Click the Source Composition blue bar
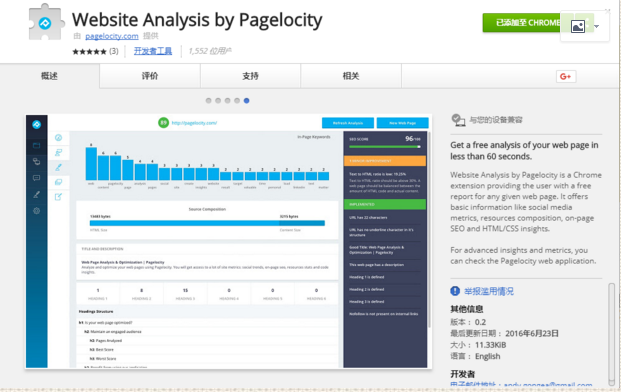 click(x=207, y=223)
